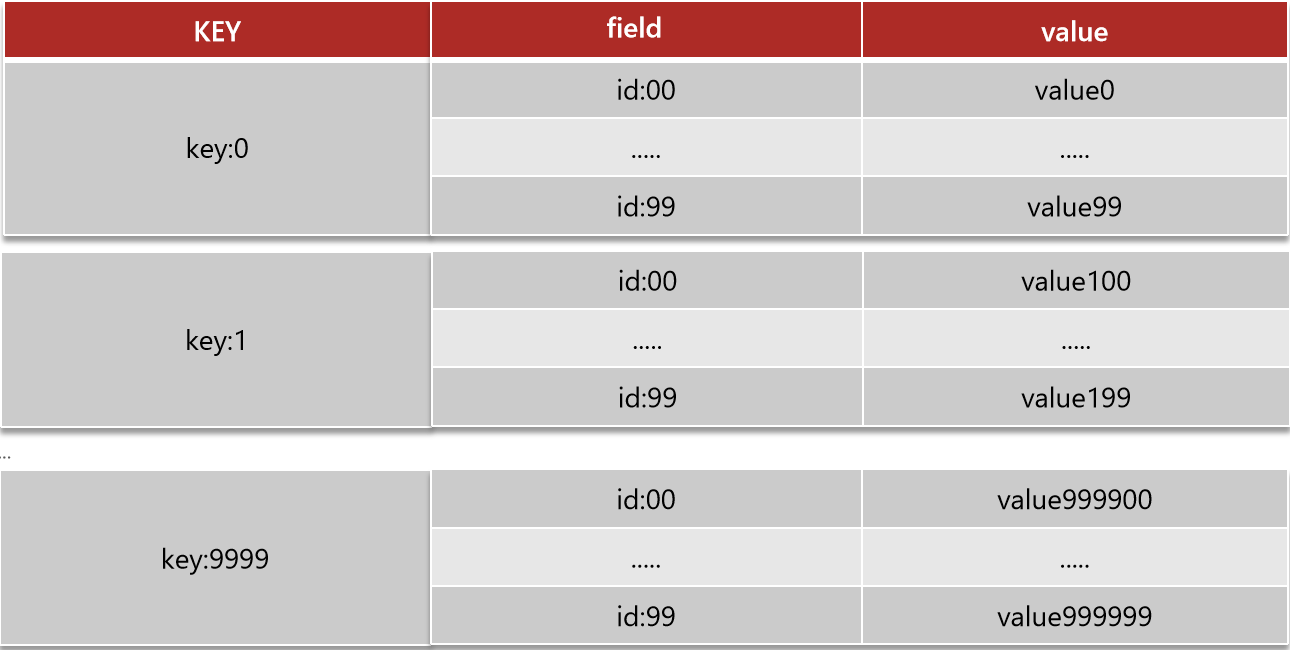Select the key:9999 cell

point(215,559)
